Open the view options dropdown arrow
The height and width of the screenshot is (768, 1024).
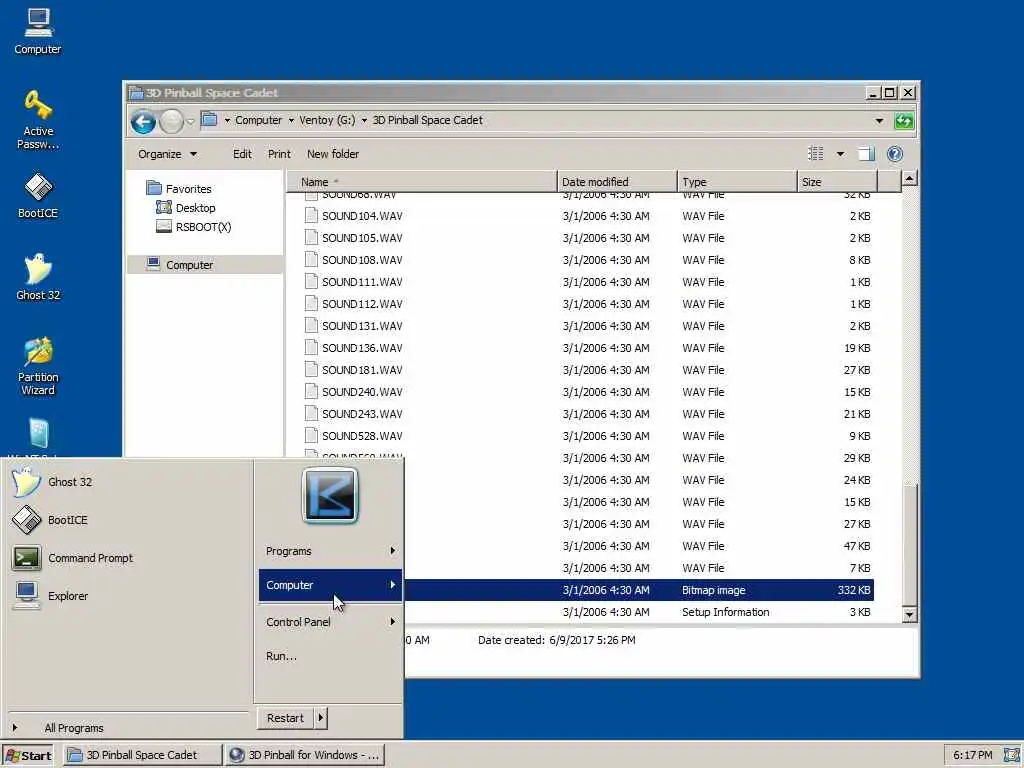click(840, 154)
